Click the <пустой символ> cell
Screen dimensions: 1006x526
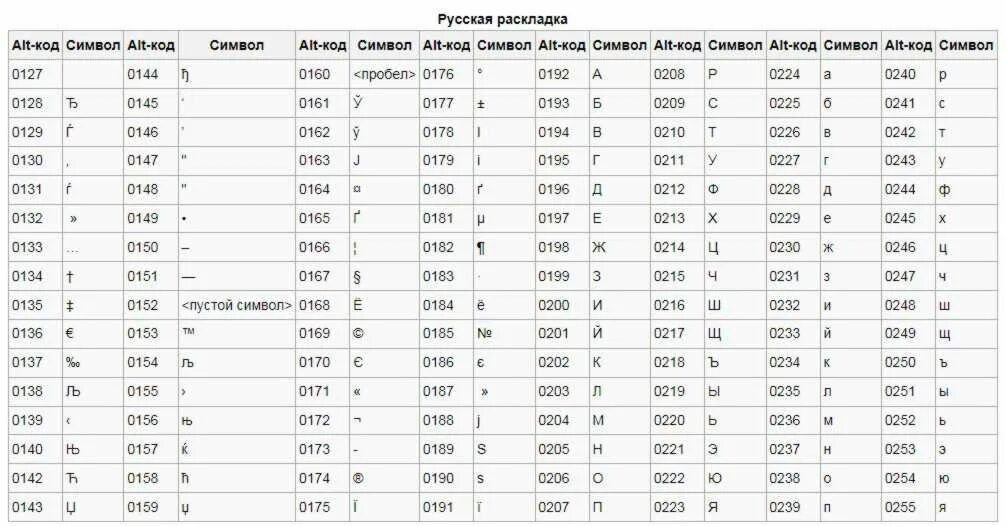237,305
